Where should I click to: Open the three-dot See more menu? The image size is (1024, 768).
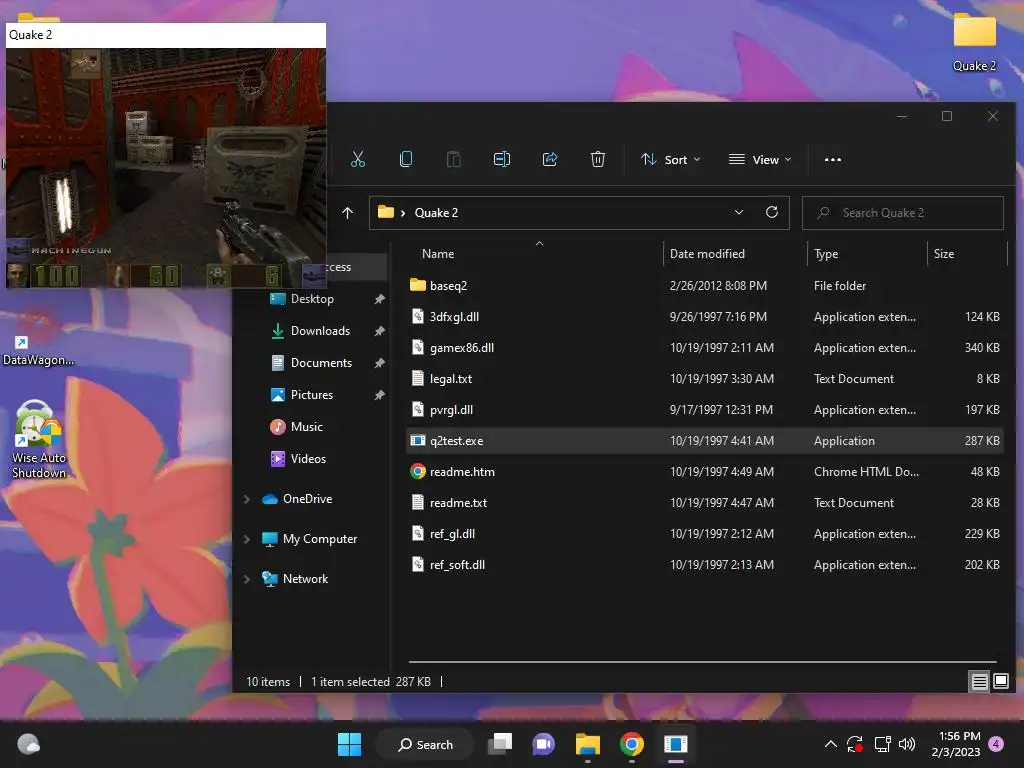833,159
